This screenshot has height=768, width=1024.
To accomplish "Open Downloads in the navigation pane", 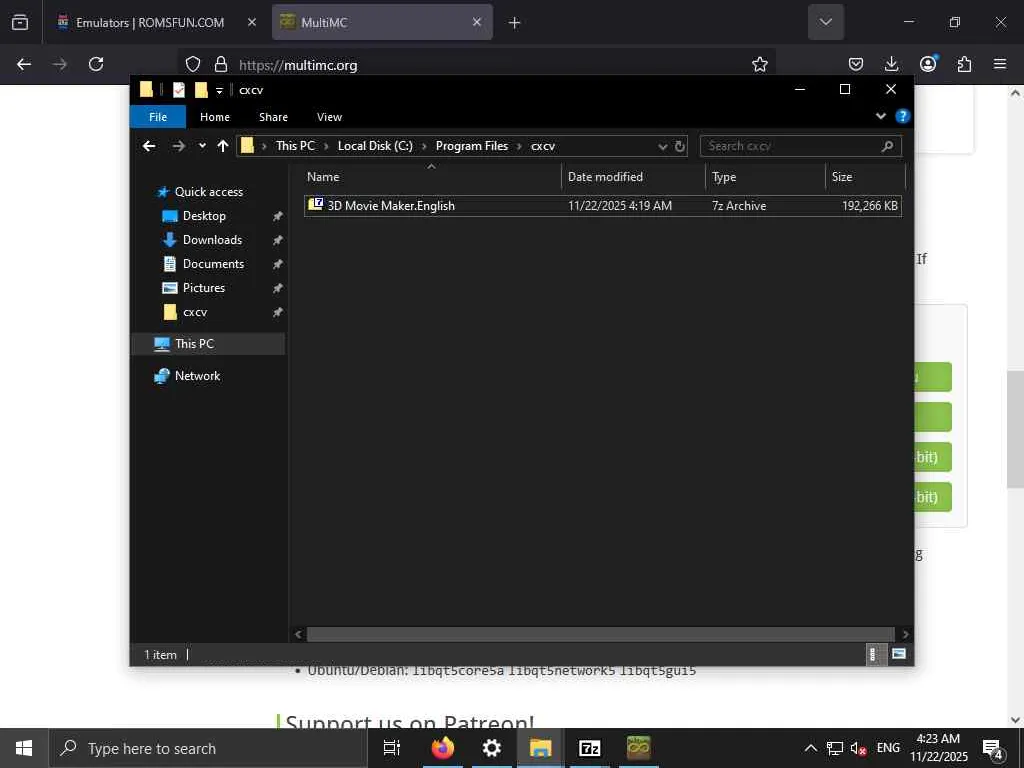I will click(x=212, y=240).
